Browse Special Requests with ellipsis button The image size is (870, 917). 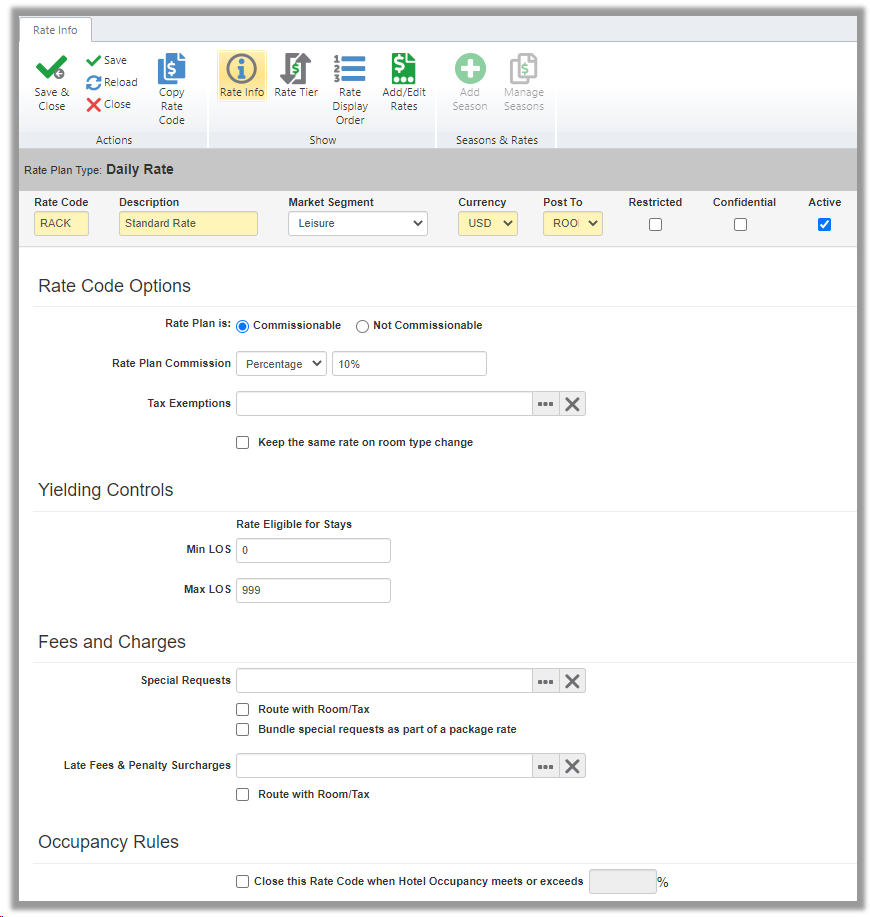click(x=546, y=681)
